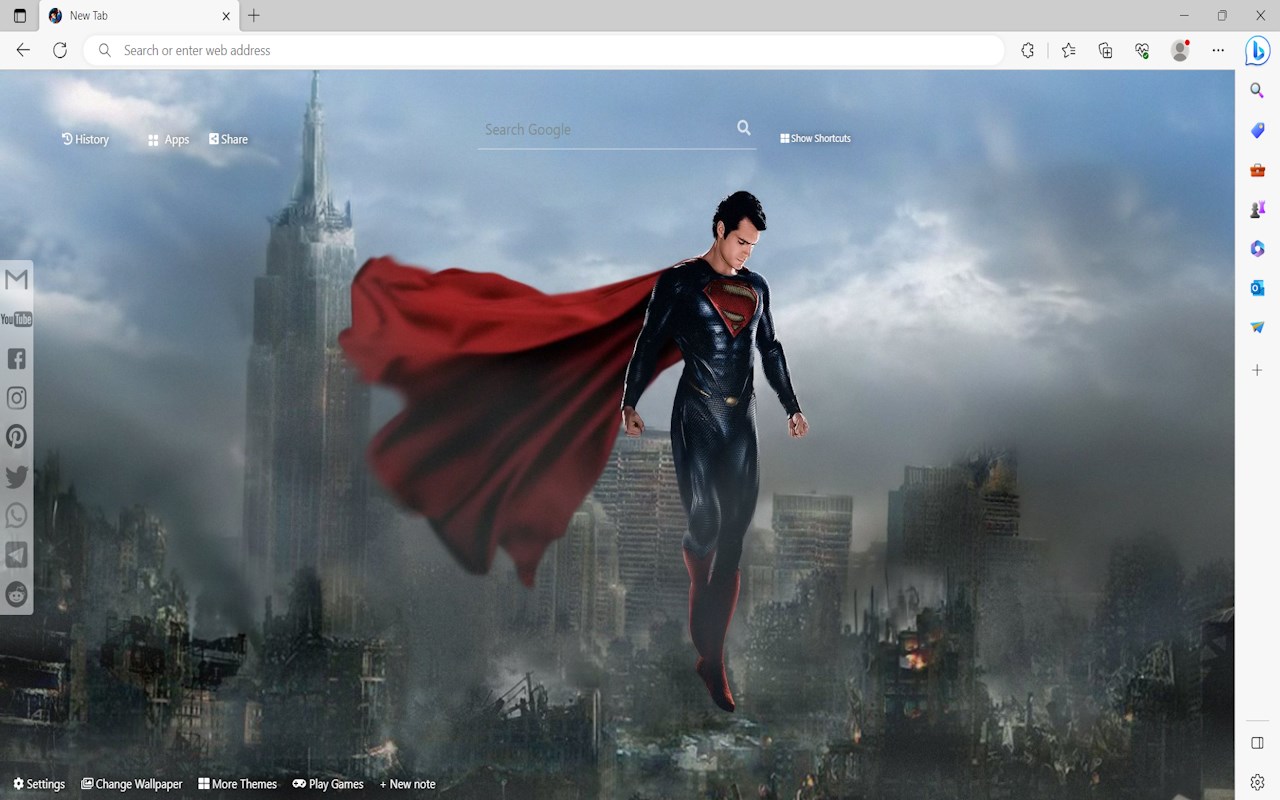This screenshot has height=800, width=1280.
Task: Open the History link
Action: [x=85, y=139]
